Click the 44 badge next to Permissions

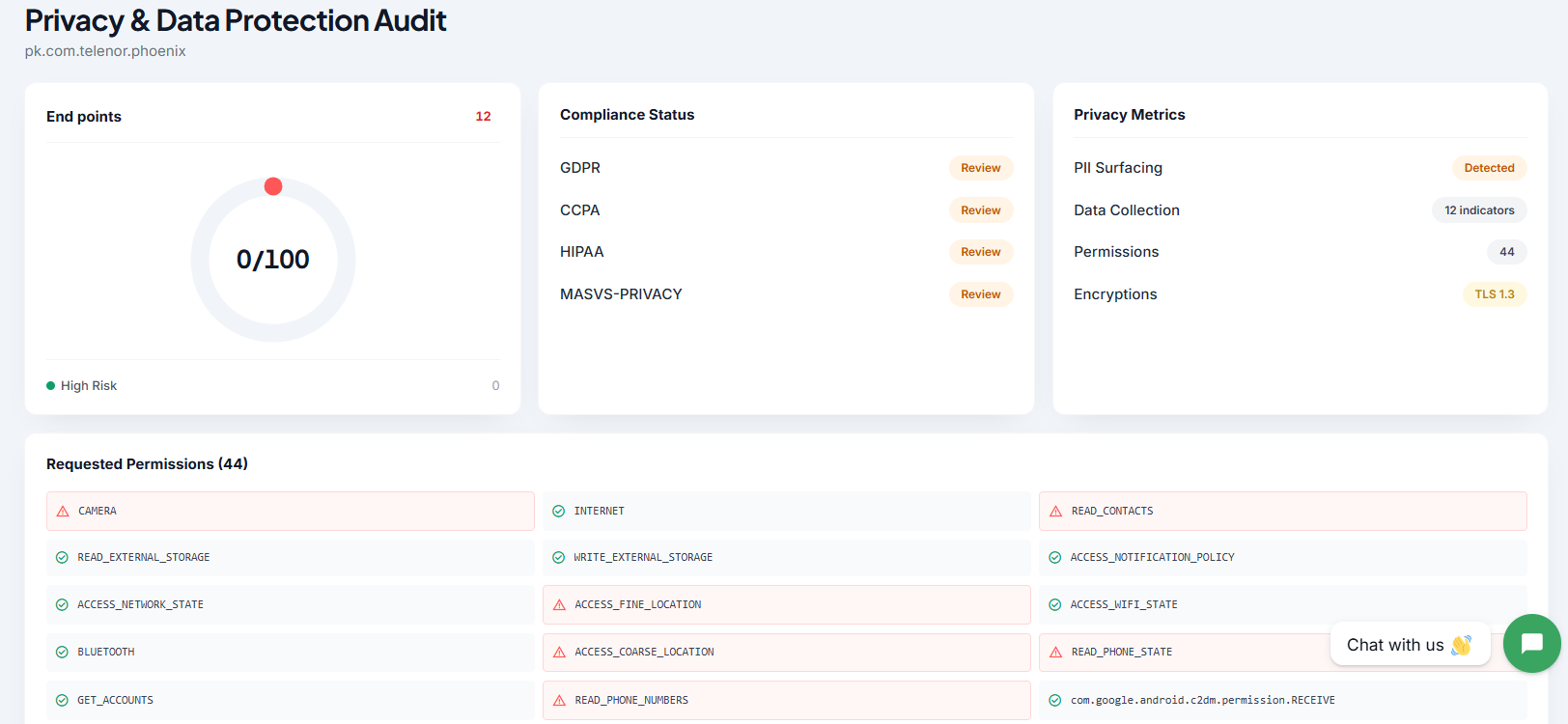coord(1507,252)
